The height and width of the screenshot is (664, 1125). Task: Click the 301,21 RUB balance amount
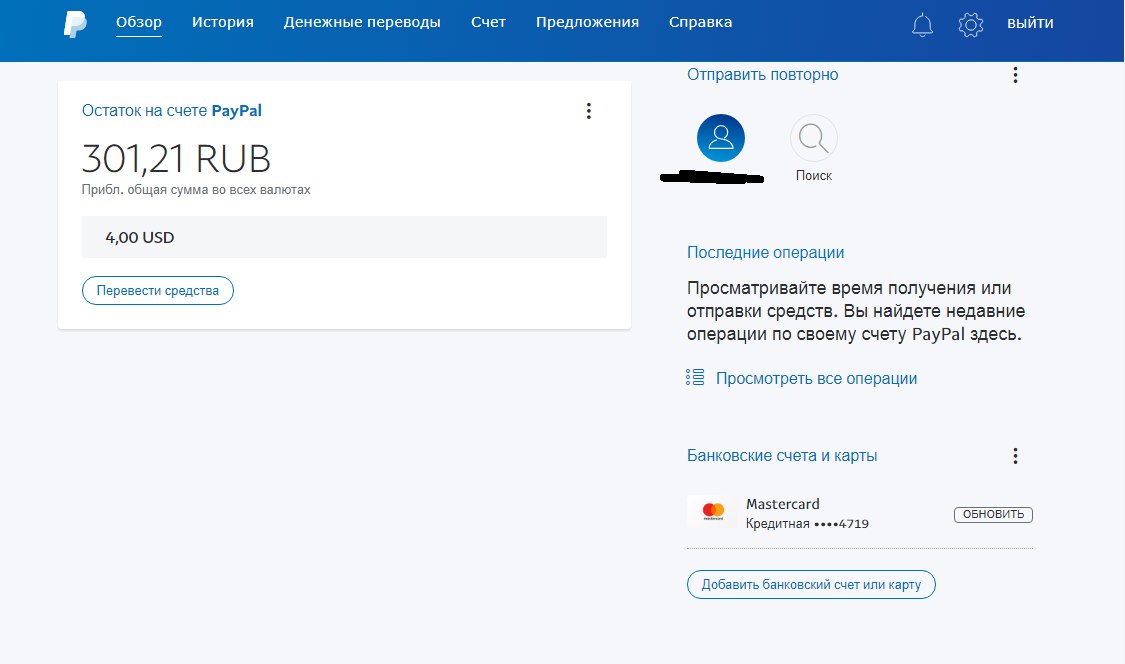pos(176,159)
